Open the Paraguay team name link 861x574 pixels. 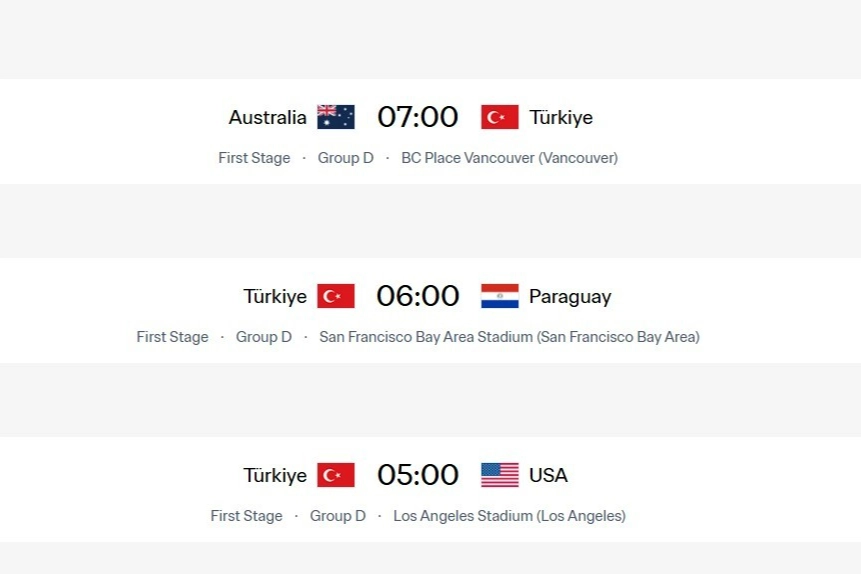pos(569,296)
